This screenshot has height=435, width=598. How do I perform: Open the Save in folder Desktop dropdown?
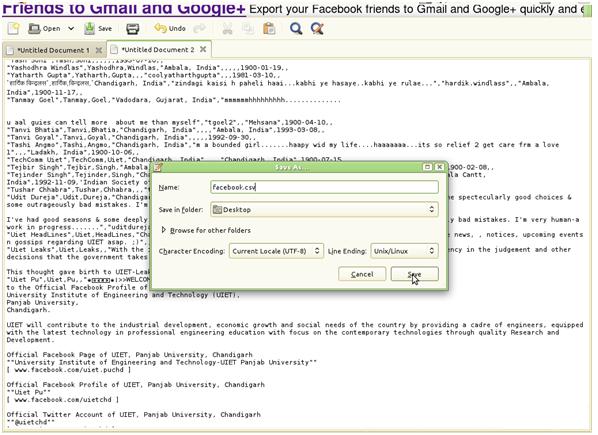(x=324, y=209)
